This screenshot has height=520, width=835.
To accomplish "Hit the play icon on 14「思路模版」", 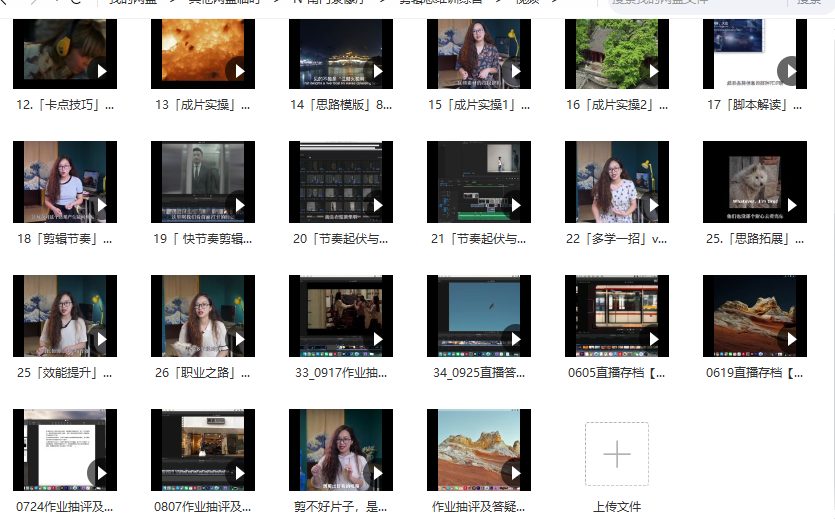I will pyautogui.click(x=377, y=71).
